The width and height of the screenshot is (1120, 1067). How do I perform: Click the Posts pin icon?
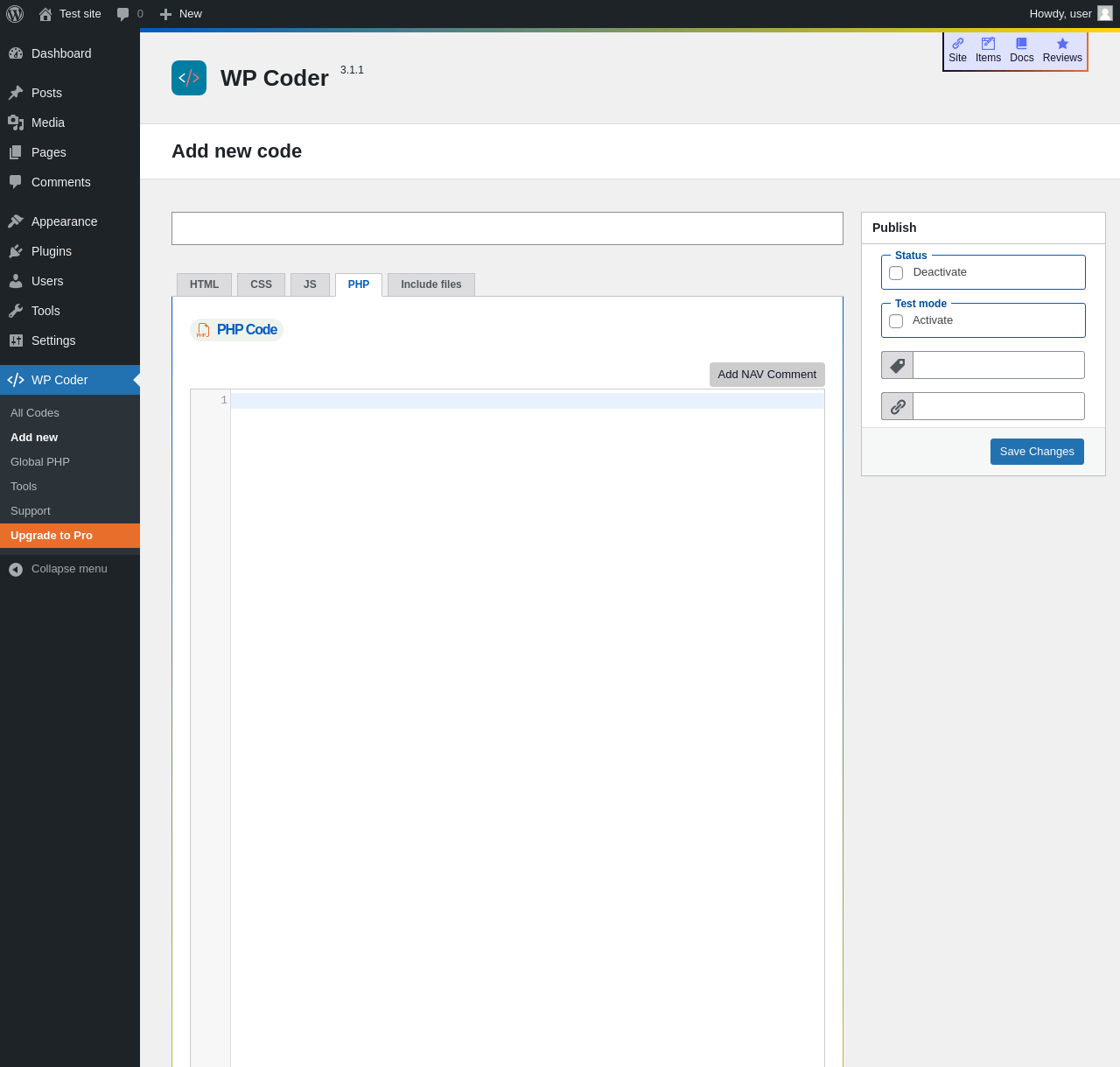16,93
